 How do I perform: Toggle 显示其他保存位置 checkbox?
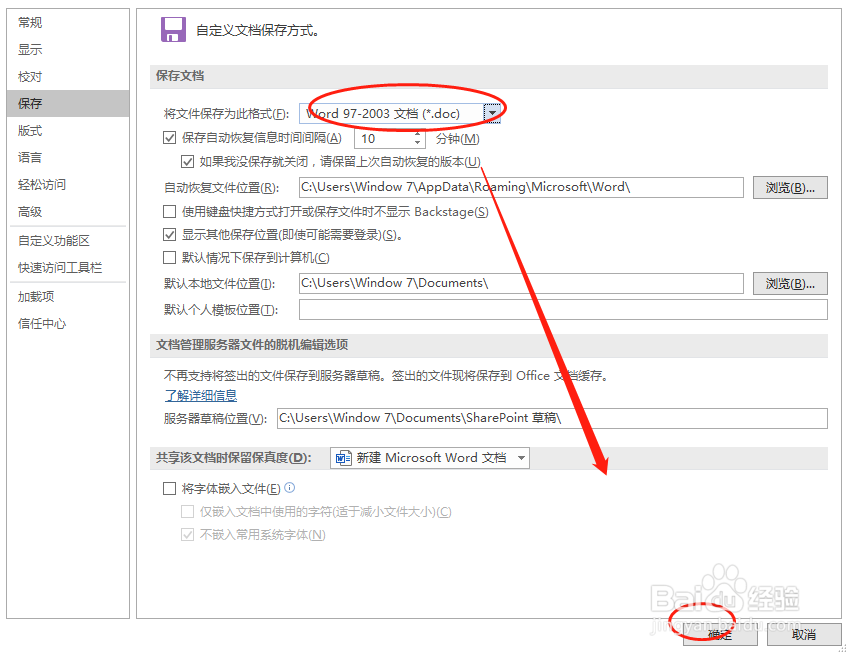[x=169, y=234]
